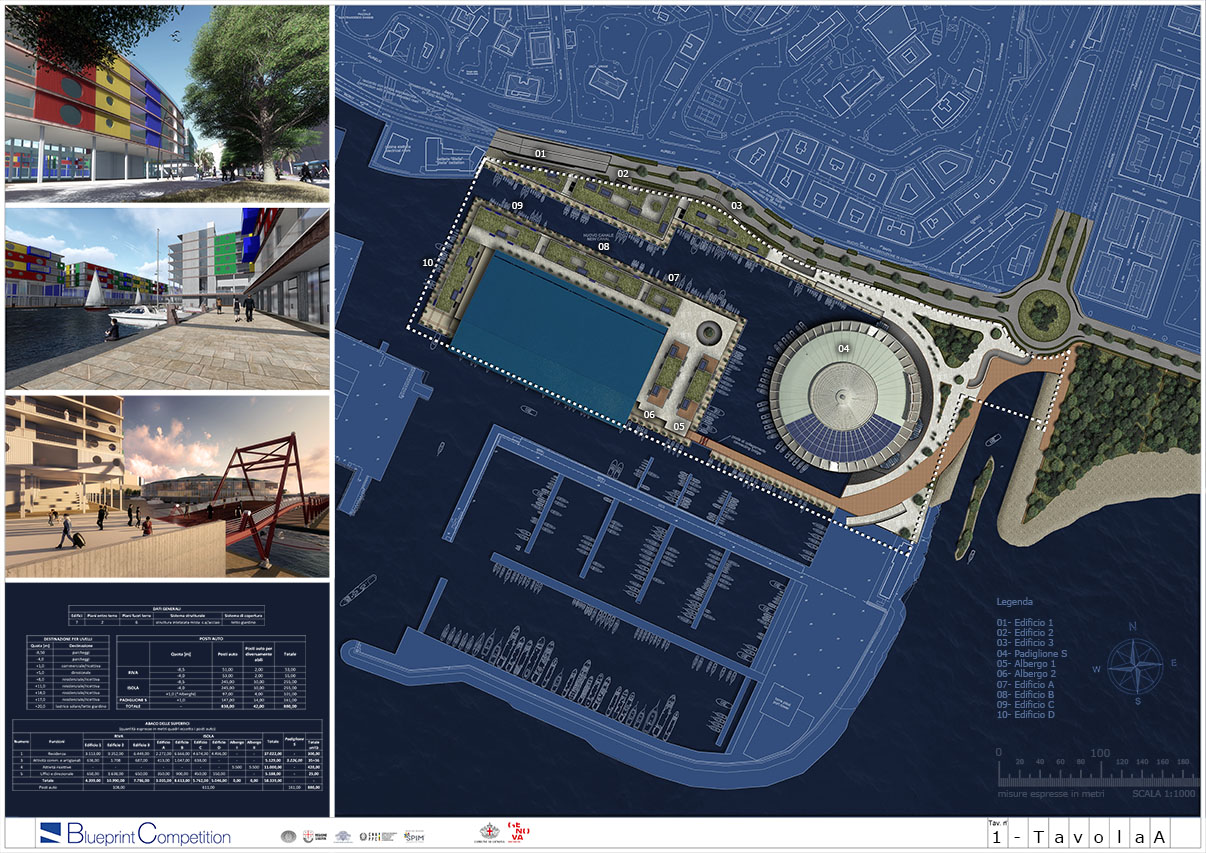Image resolution: width=1206 pixels, height=853 pixels.
Task: Click the 04 pavilion marker on map
Action: 843,348
